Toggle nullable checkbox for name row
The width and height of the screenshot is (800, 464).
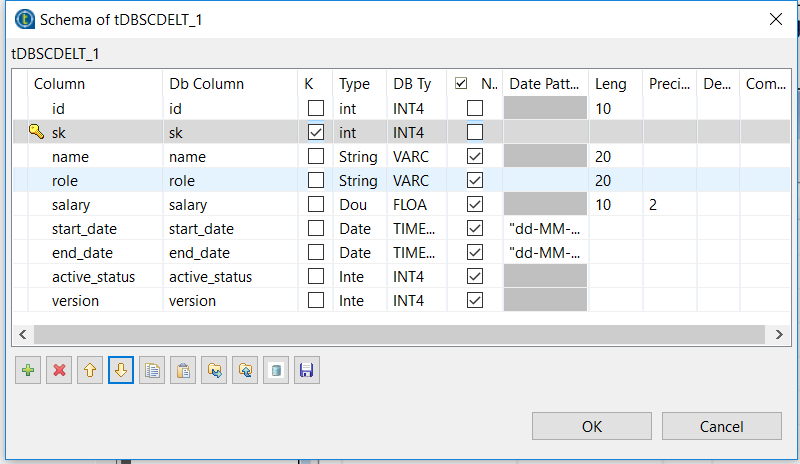tap(475, 156)
